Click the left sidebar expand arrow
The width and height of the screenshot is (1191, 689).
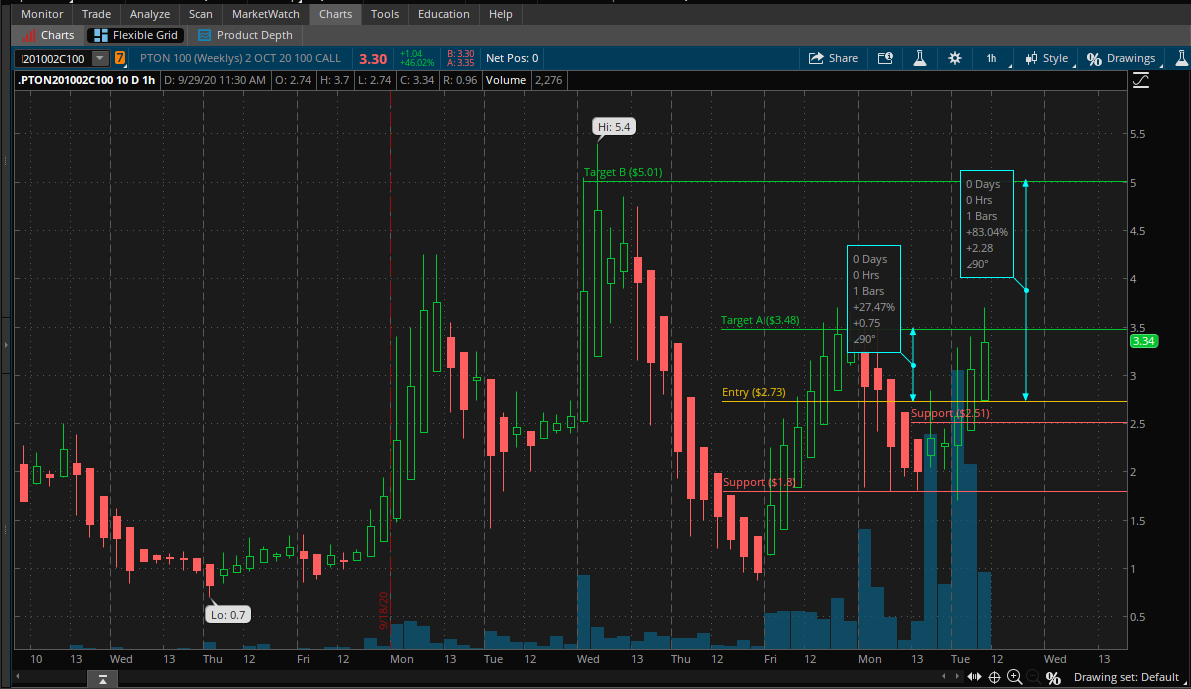(x=6, y=345)
